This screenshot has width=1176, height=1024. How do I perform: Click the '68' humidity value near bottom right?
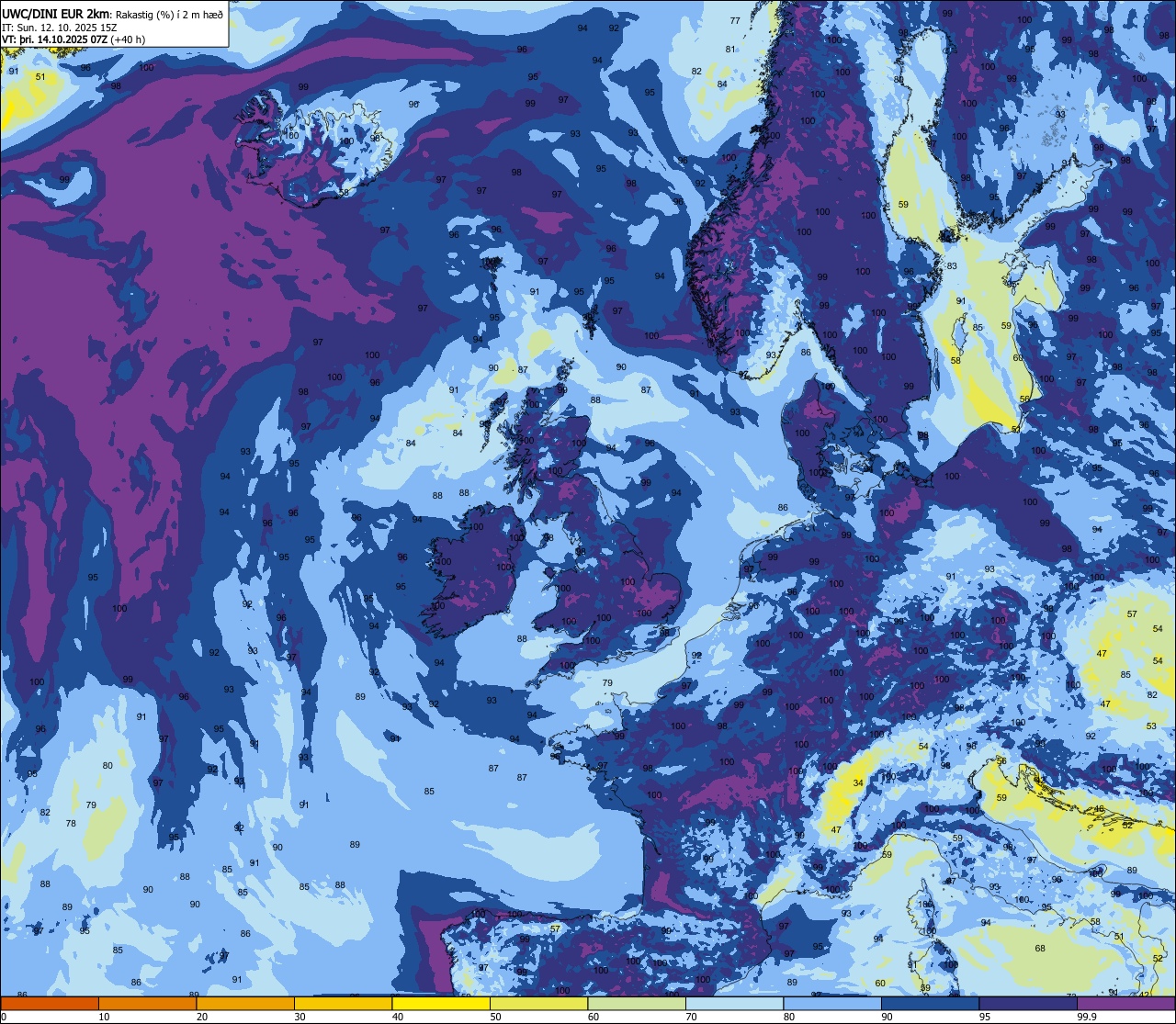click(x=1040, y=949)
